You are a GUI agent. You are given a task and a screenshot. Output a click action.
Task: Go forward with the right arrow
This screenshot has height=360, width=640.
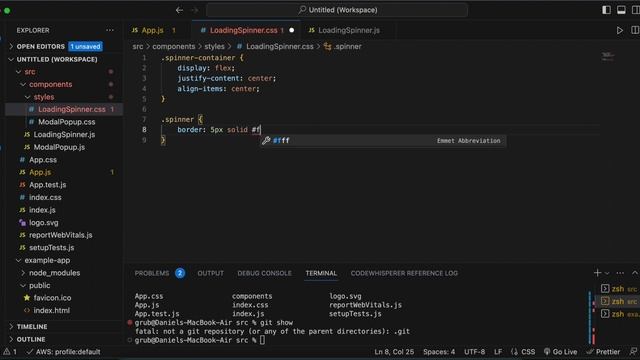click(195, 10)
